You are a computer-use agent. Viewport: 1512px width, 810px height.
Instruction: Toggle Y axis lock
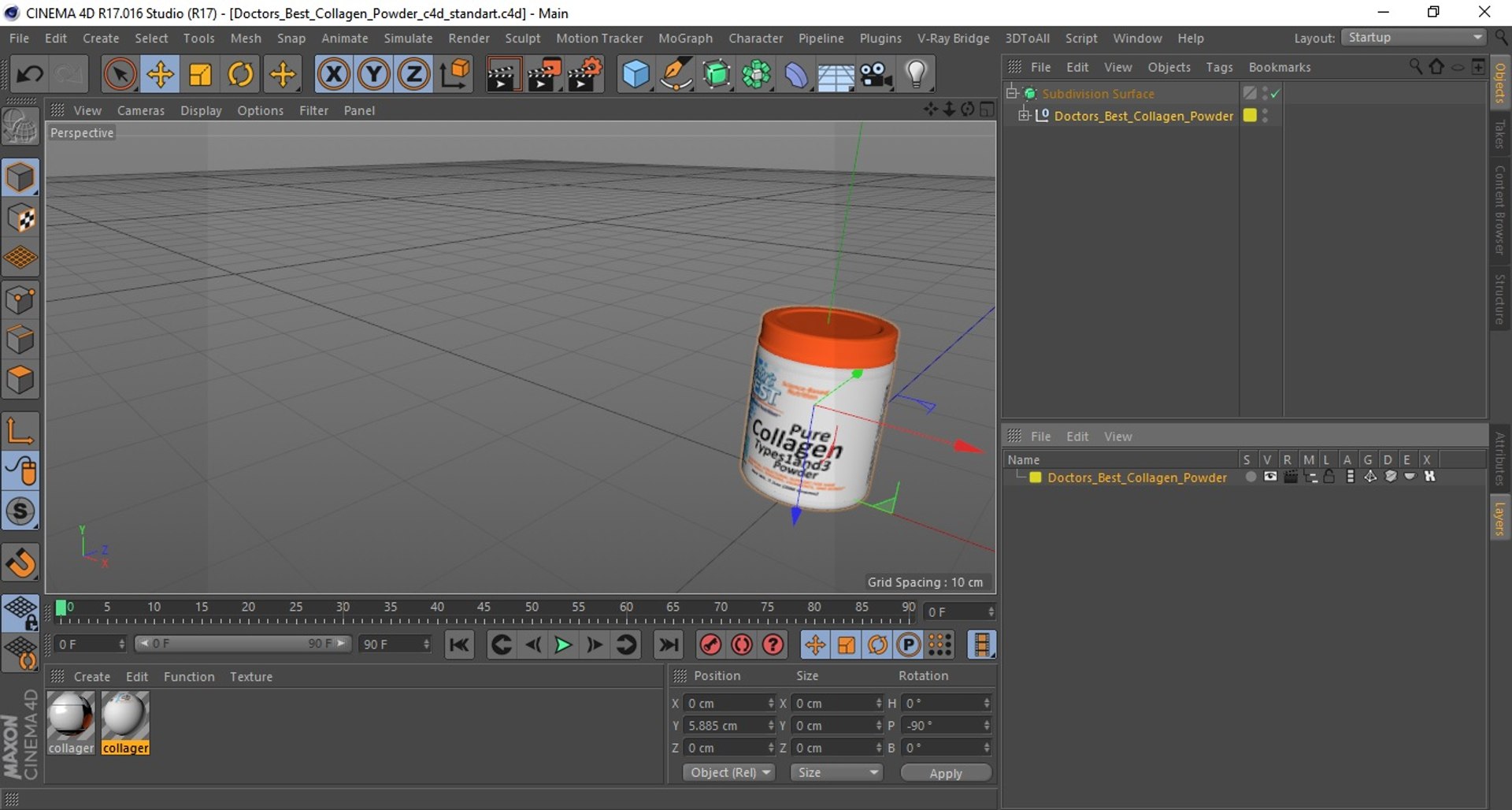click(x=374, y=75)
